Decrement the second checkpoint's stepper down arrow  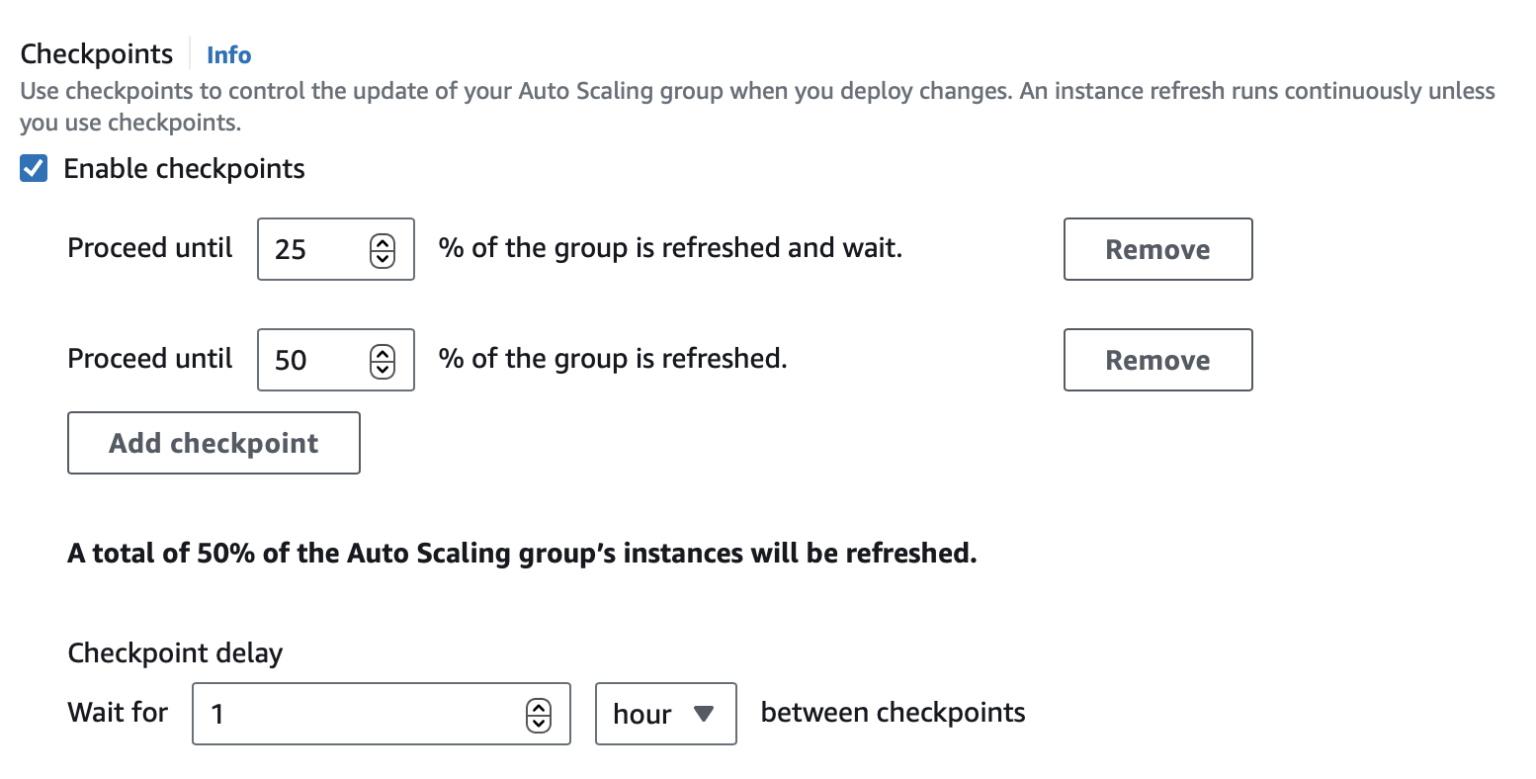point(383,367)
